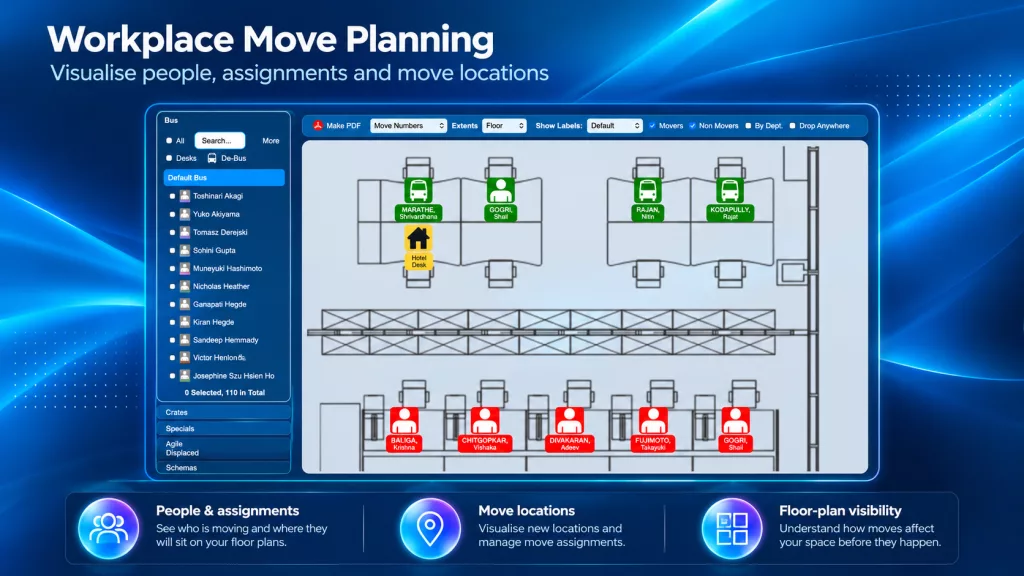The width and height of the screenshot is (1024, 576).
Task: Expand the Schemas section
Action: click(x=224, y=468)
